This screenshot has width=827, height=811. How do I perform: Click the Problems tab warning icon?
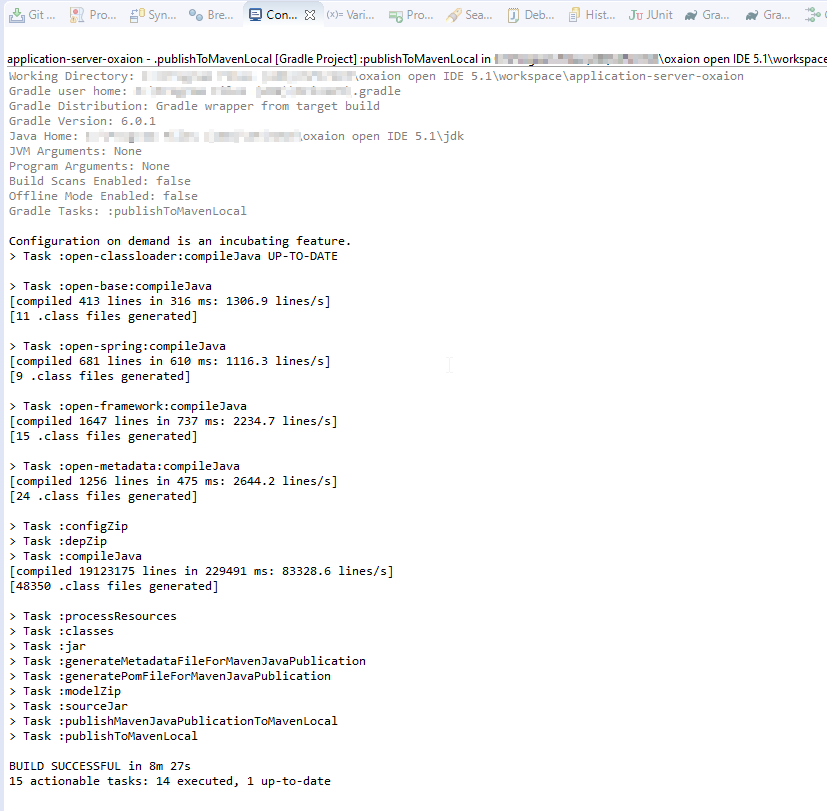[x=78, y=15]
